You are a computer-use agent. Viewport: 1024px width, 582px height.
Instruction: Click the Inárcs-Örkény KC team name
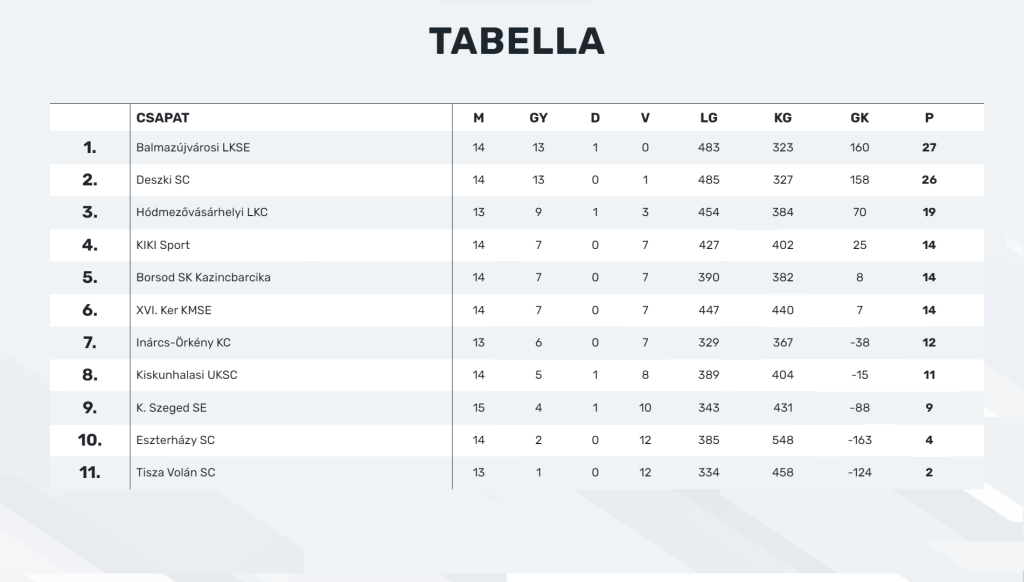(x=183, y=342)
